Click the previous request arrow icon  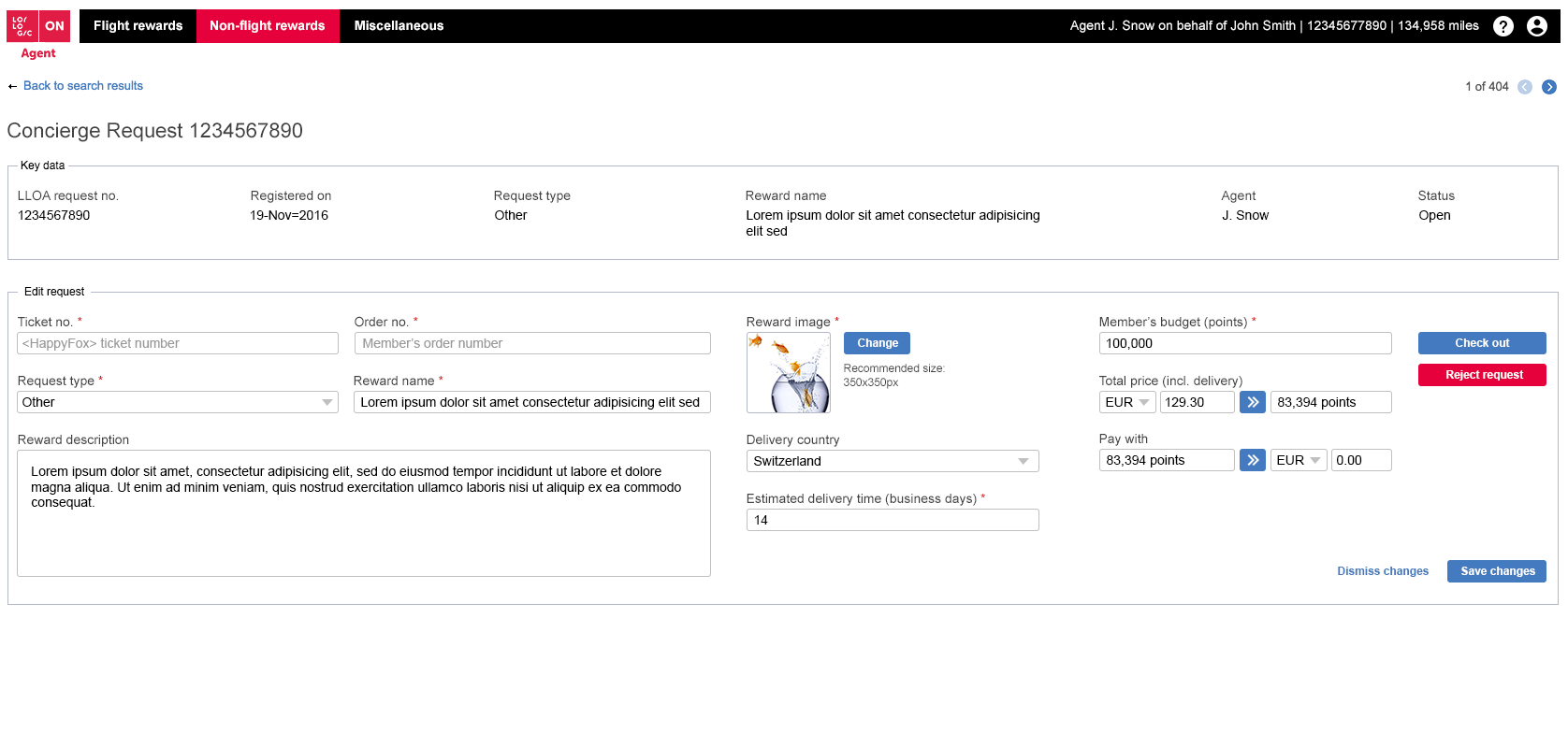click(1525, 87)
